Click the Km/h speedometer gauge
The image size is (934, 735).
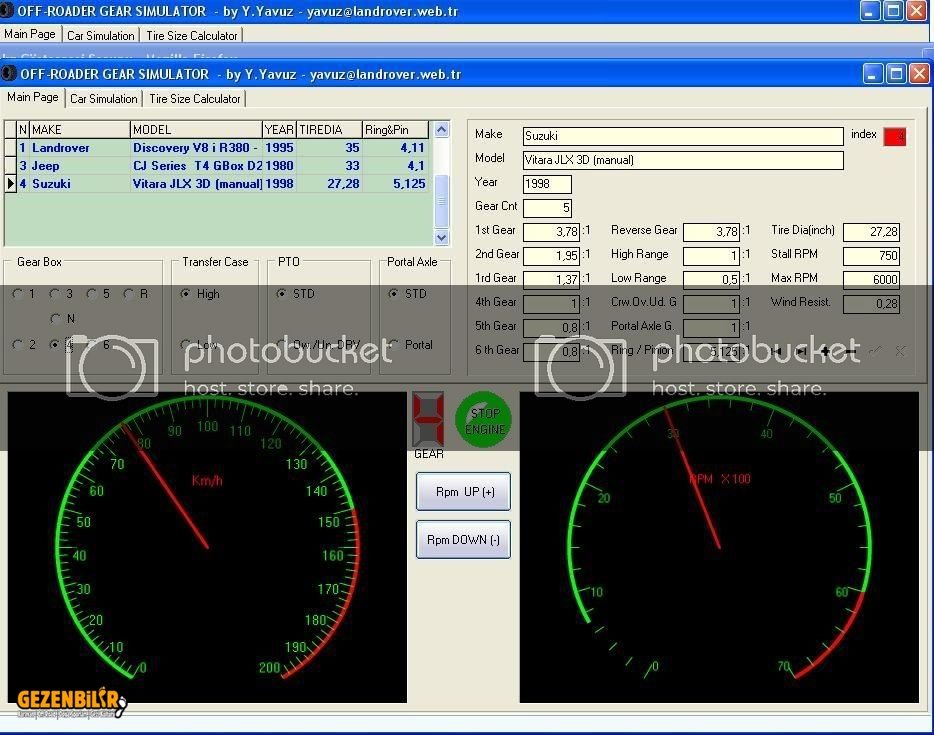tap(207, 547)
